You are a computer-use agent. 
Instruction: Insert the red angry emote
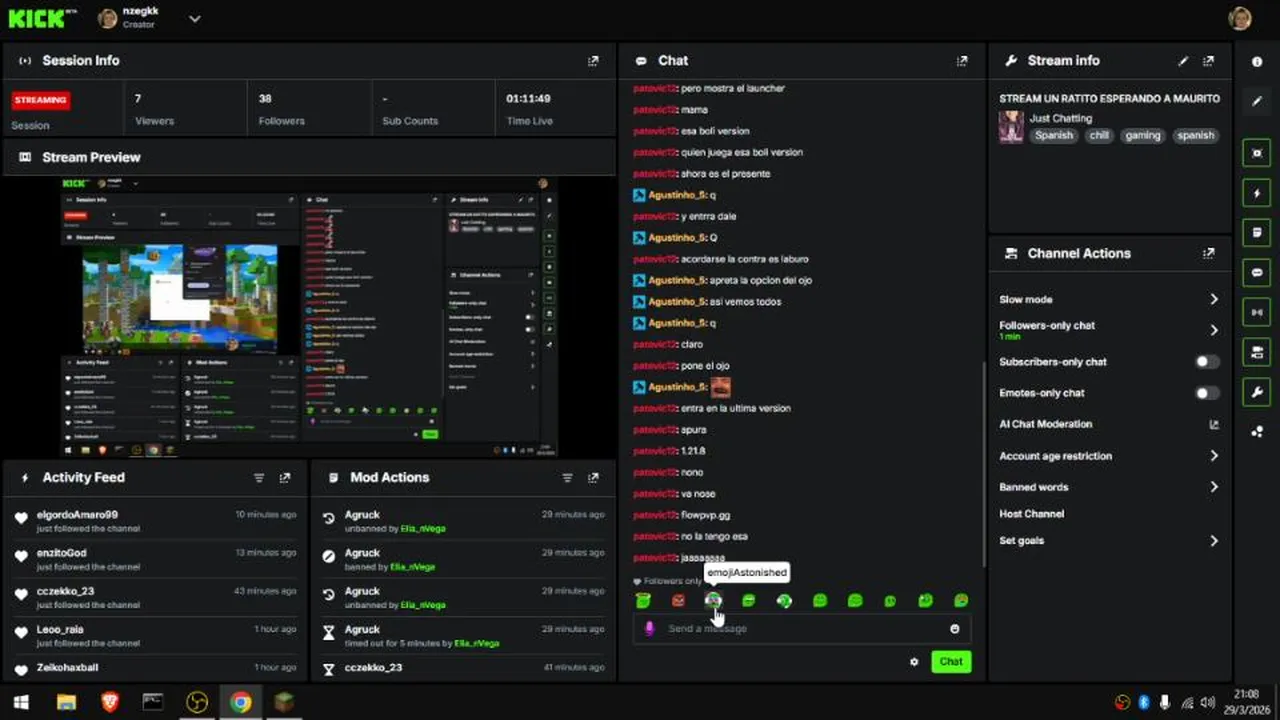[678, 601]
